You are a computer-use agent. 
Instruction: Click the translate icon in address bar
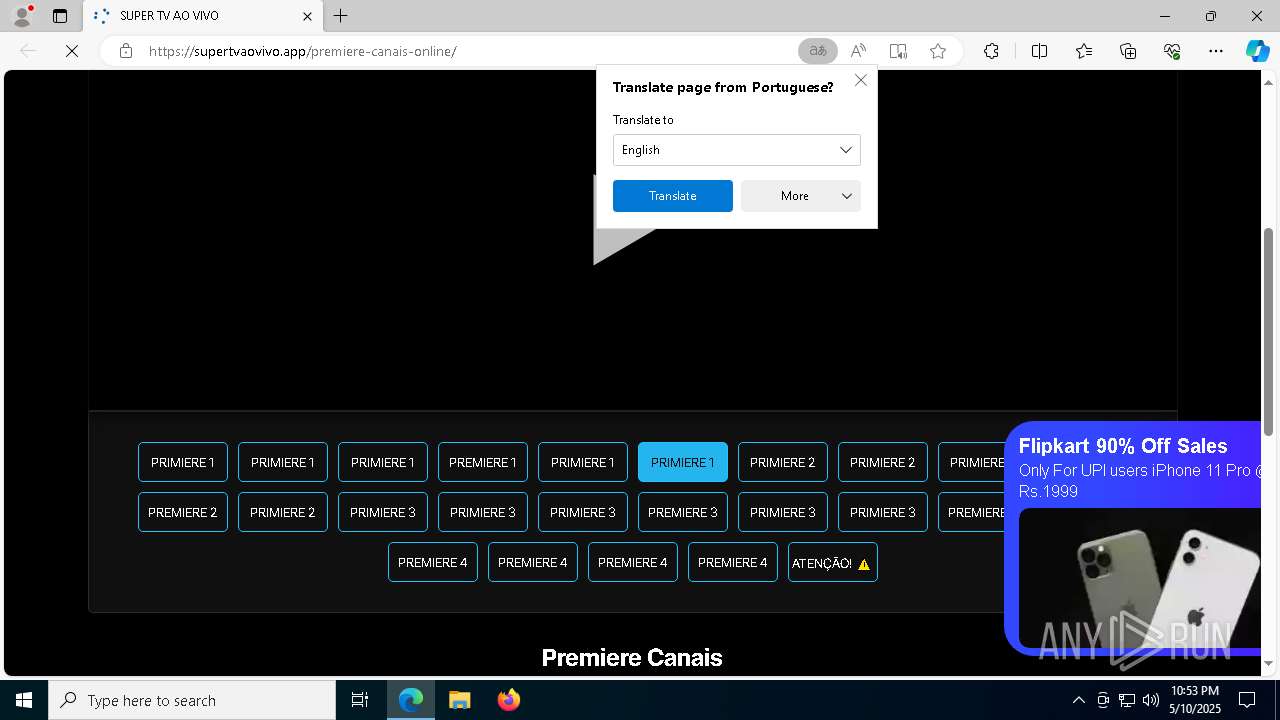[x=818, y=51]
